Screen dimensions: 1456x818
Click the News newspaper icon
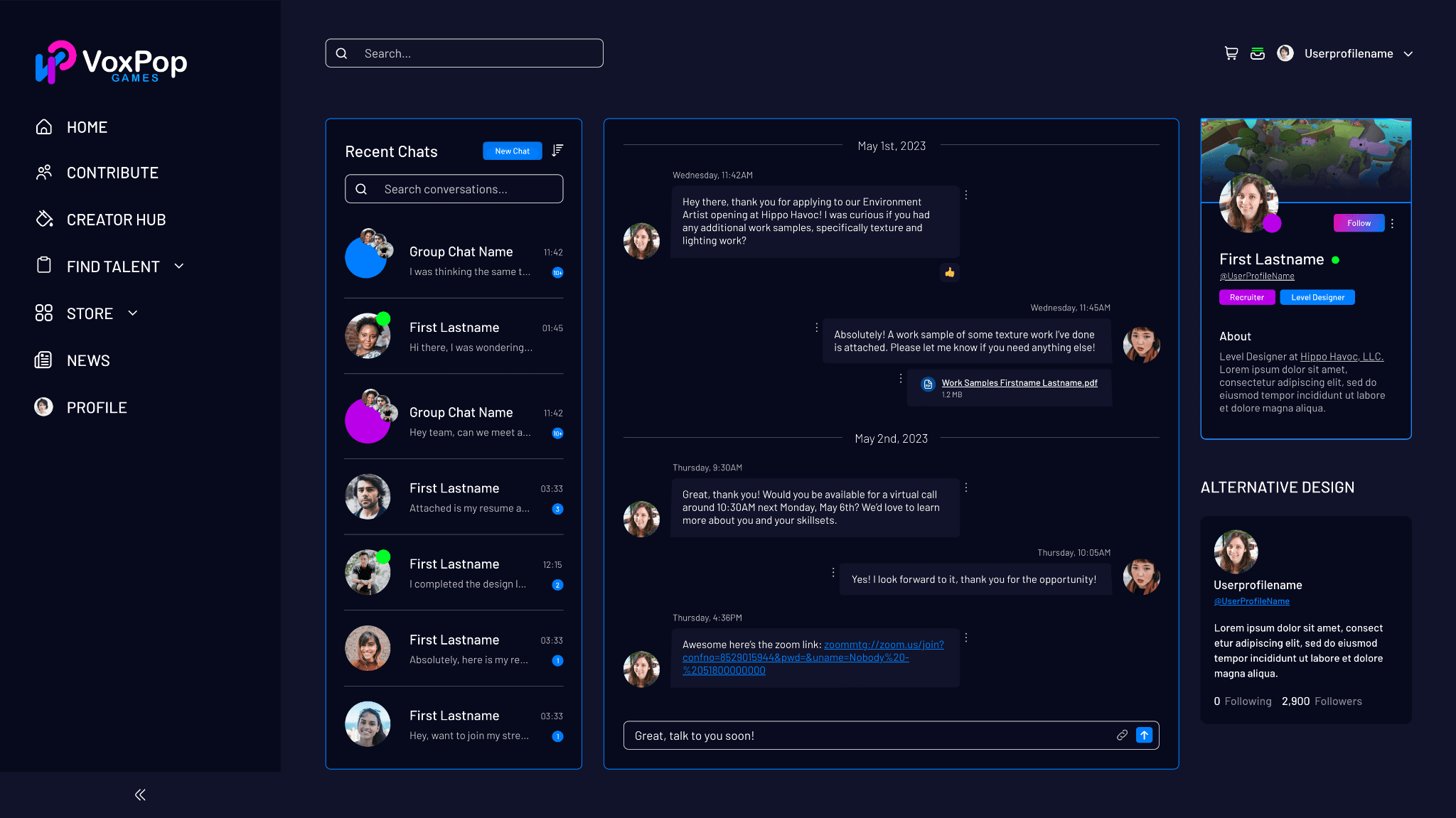(x=43, y=360)
